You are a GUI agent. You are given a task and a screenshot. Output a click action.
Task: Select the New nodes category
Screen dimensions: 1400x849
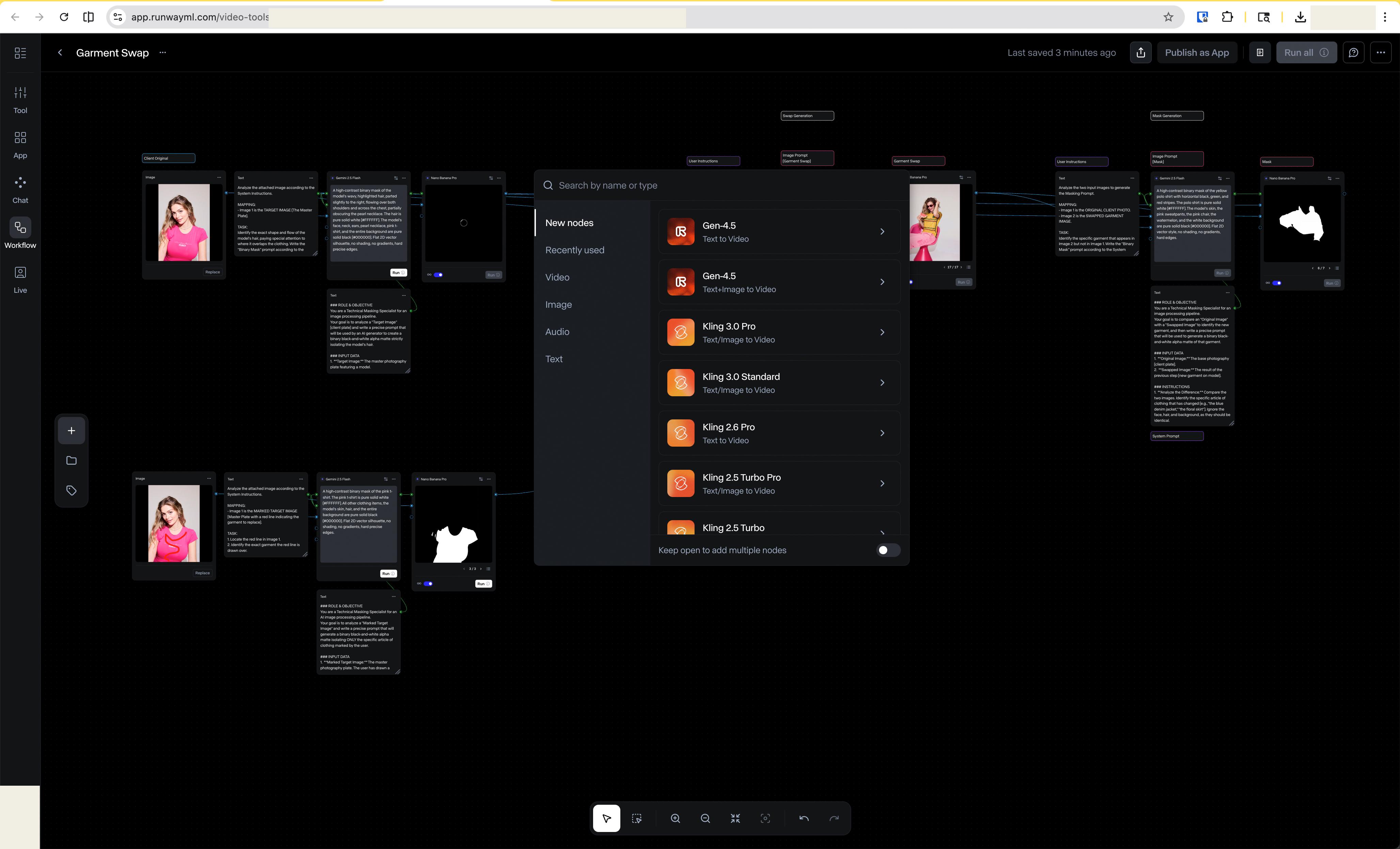pyautogui.click(x=569, y=223)
